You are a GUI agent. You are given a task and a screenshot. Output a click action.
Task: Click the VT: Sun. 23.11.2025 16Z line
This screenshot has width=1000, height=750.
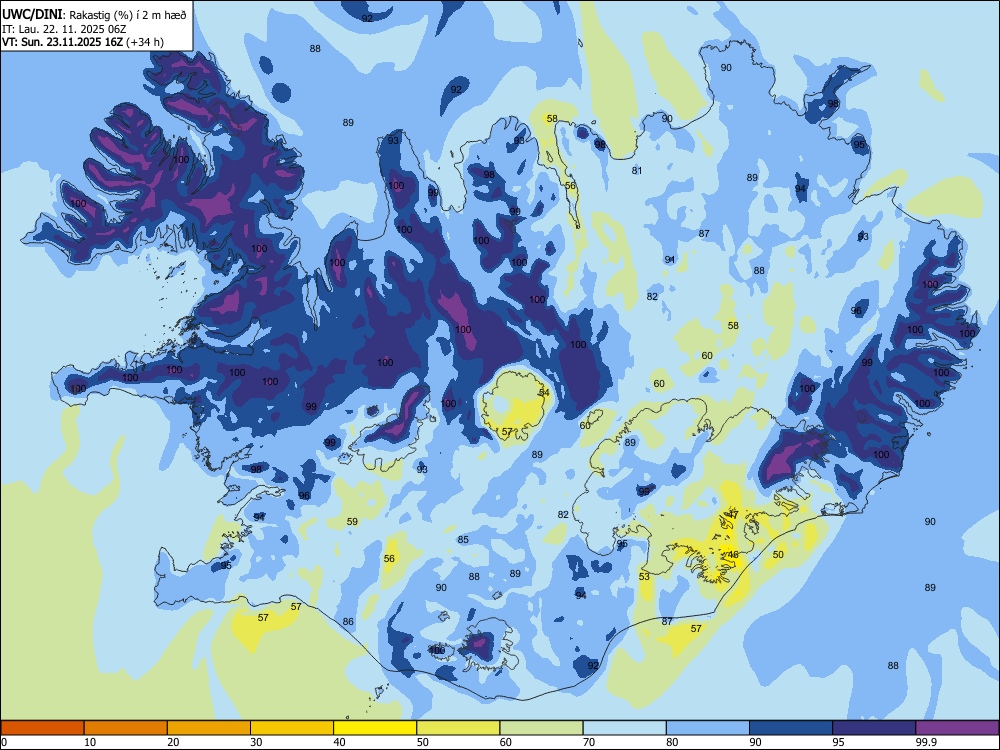[83, 42]
